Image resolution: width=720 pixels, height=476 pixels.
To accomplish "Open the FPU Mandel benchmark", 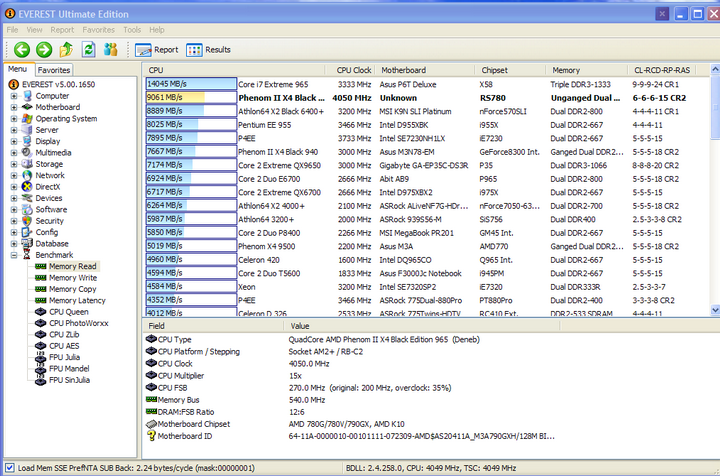I will point(69,369).
